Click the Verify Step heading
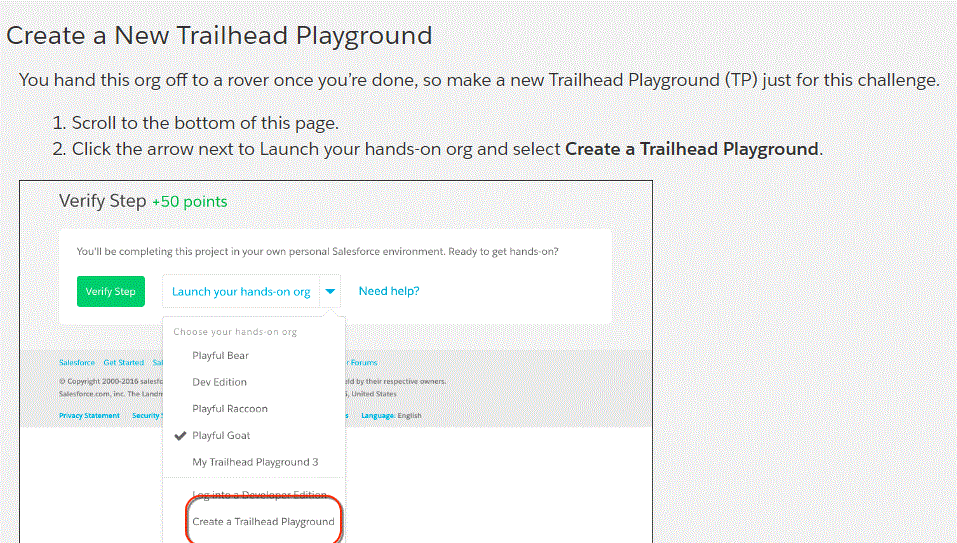 (102, 201)
